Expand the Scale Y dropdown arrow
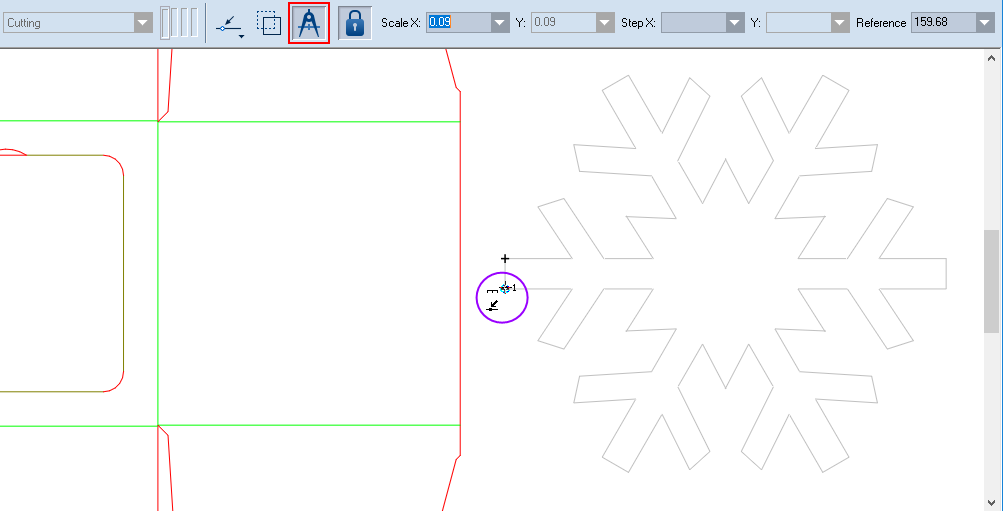 (x=604, y=23)
